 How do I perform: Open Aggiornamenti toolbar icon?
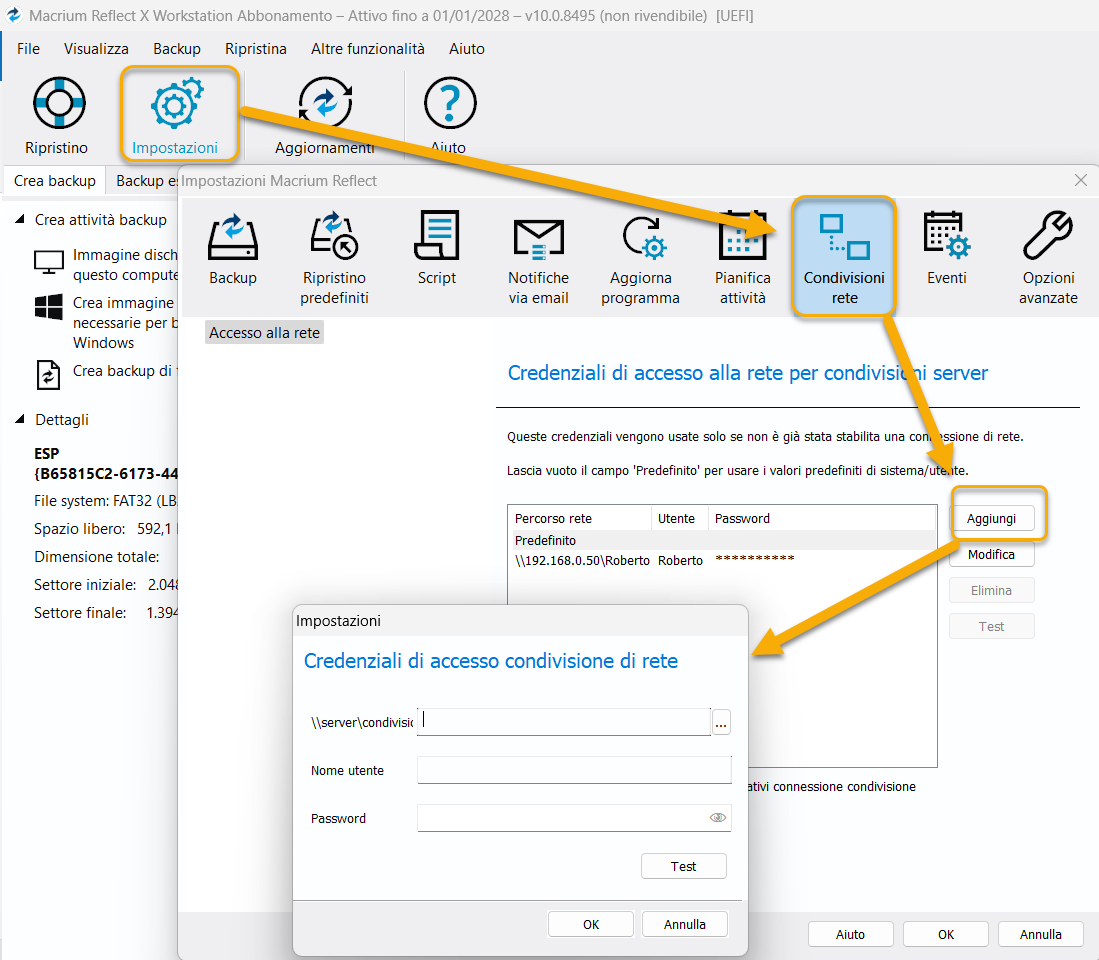coord(325,103)
